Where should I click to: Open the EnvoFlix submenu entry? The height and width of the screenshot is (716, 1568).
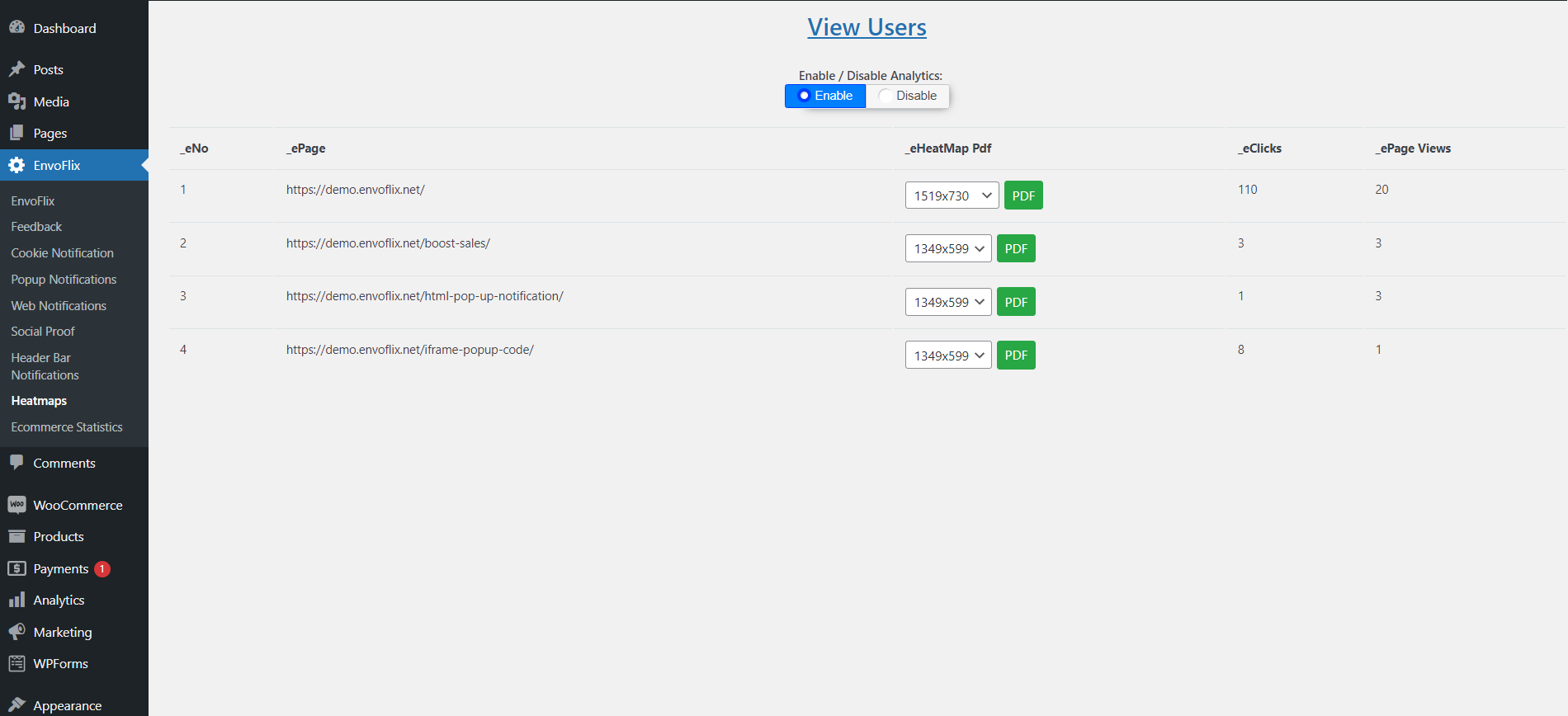click(33, 201)
